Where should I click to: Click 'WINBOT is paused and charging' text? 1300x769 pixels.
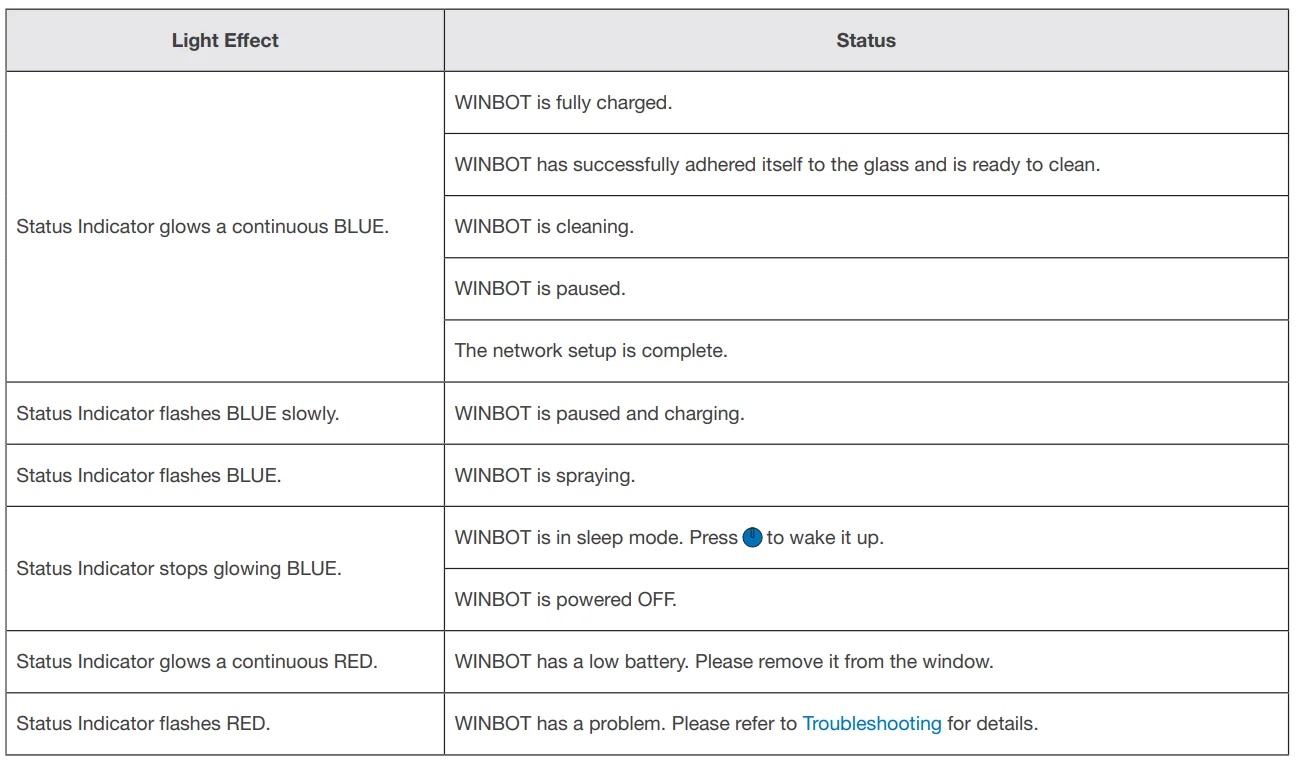[x=599, y=413]
